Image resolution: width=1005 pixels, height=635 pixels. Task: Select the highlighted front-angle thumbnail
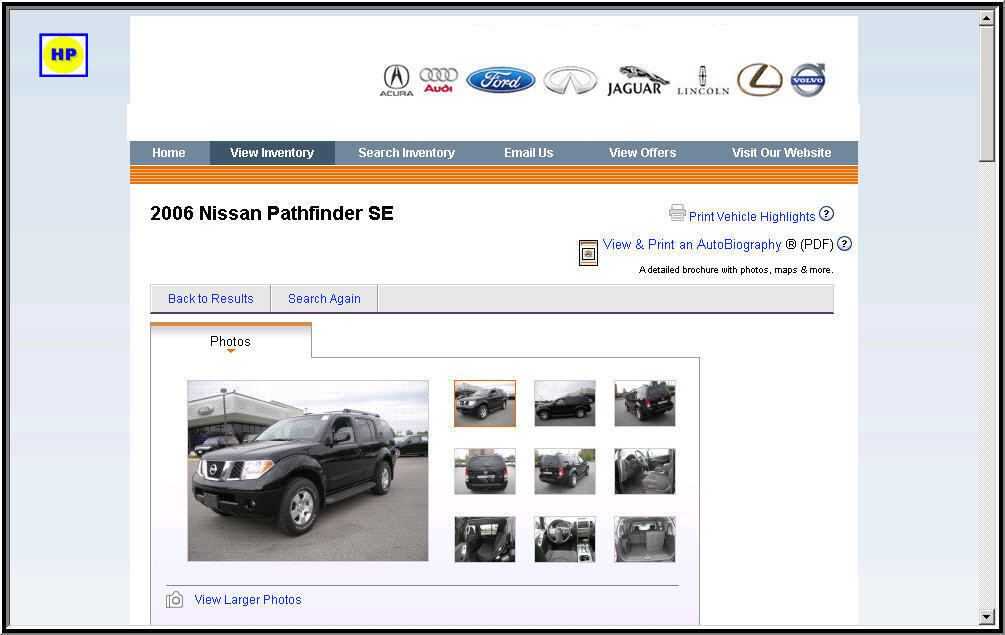(x=485, y=403)
